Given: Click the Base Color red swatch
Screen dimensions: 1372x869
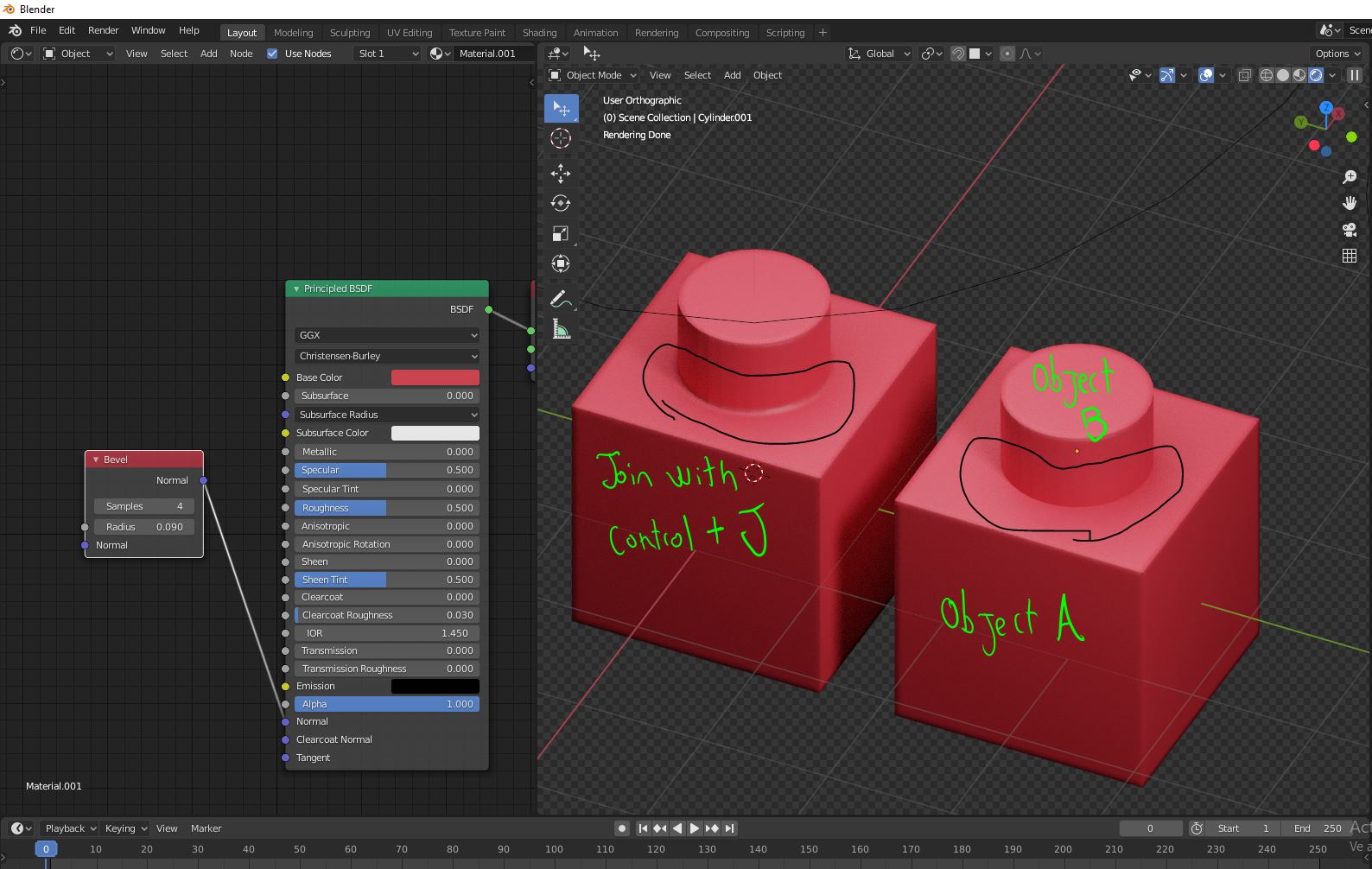Looking at the screenshot, I should point(435,377).
